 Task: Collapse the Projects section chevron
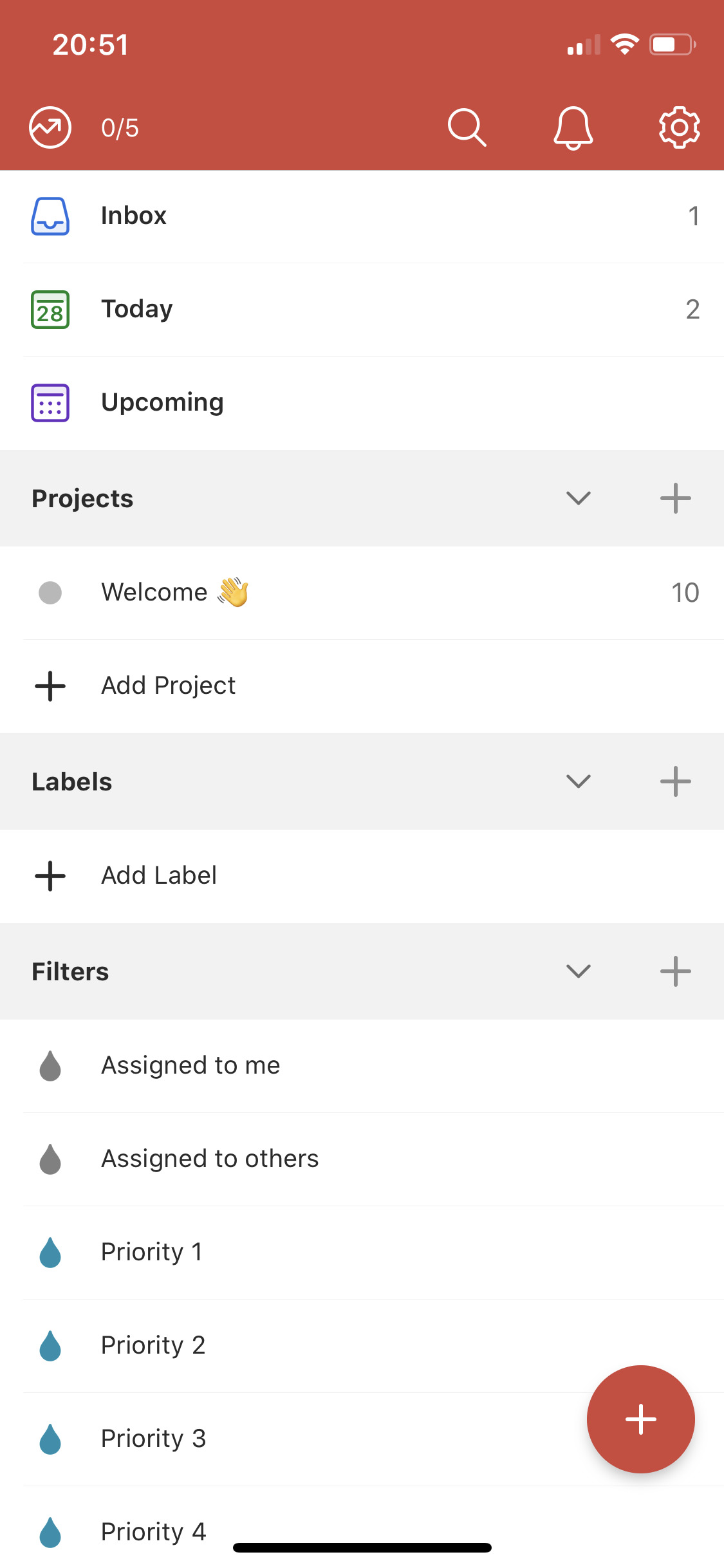578,498
